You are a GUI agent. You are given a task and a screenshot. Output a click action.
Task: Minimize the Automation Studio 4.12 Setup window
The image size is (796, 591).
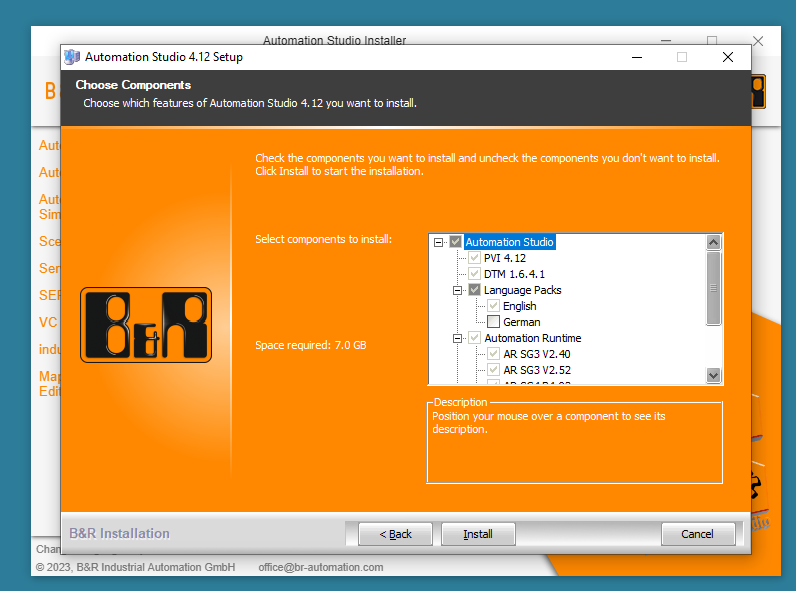tap(637, 57)
